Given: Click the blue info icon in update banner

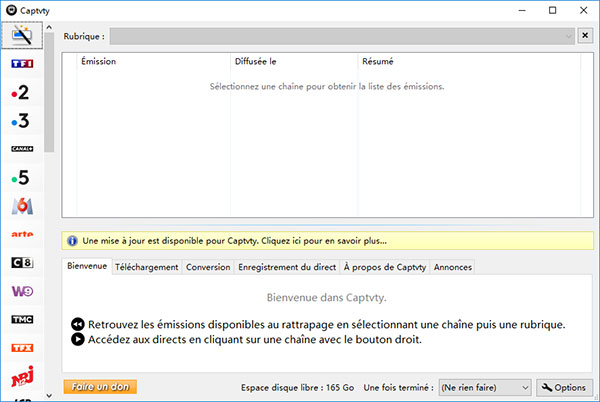Looking at the screenshot, I should click(72, 241).
